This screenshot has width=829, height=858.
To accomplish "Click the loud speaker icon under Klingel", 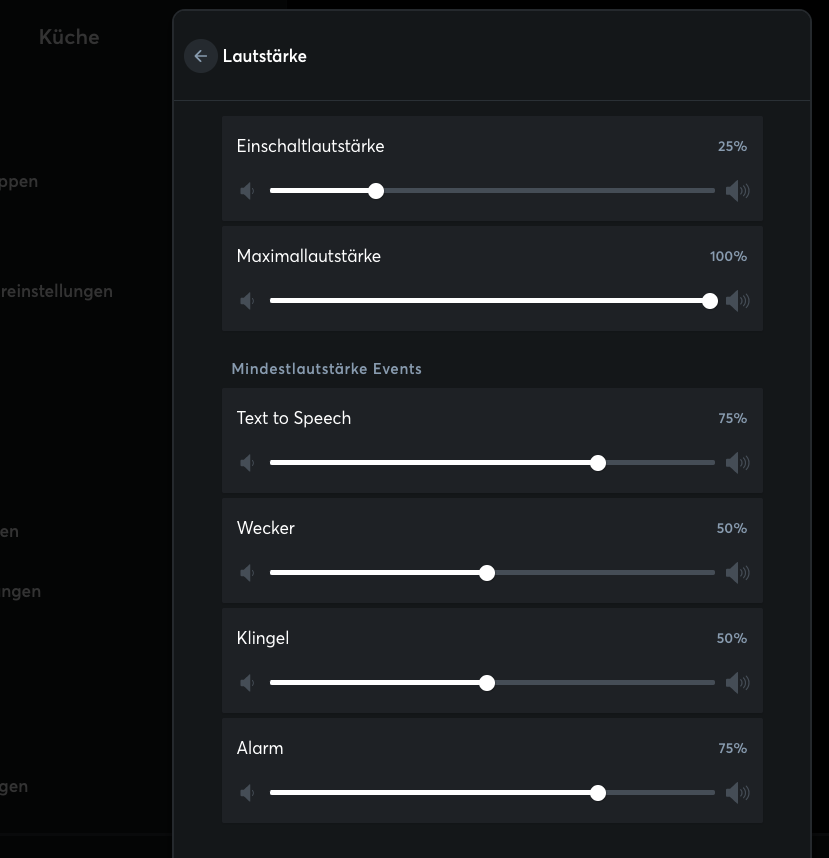I will click(x=737, y=683).
